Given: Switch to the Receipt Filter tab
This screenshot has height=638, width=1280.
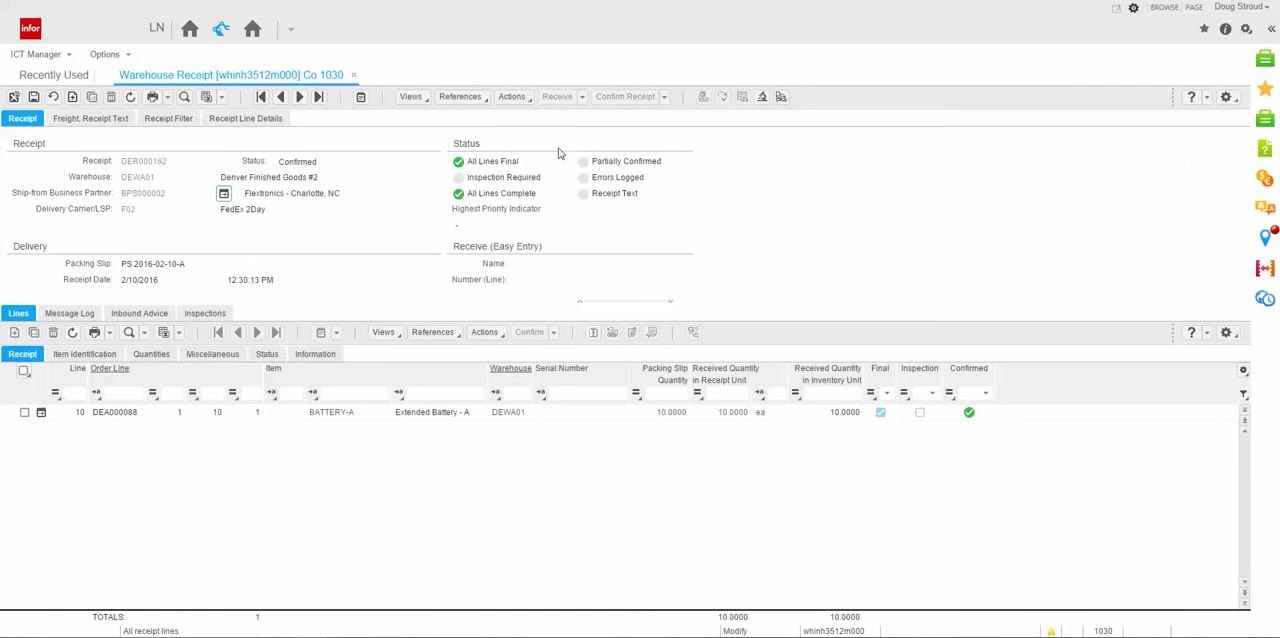Looking at the screenshot, I should tap(168, 118).
